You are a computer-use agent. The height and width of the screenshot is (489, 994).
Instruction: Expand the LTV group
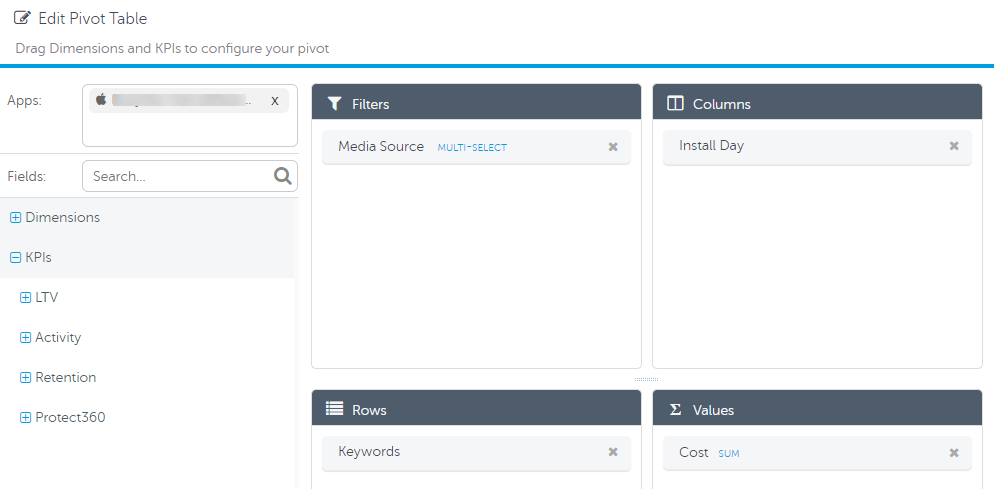pos(26,298)
